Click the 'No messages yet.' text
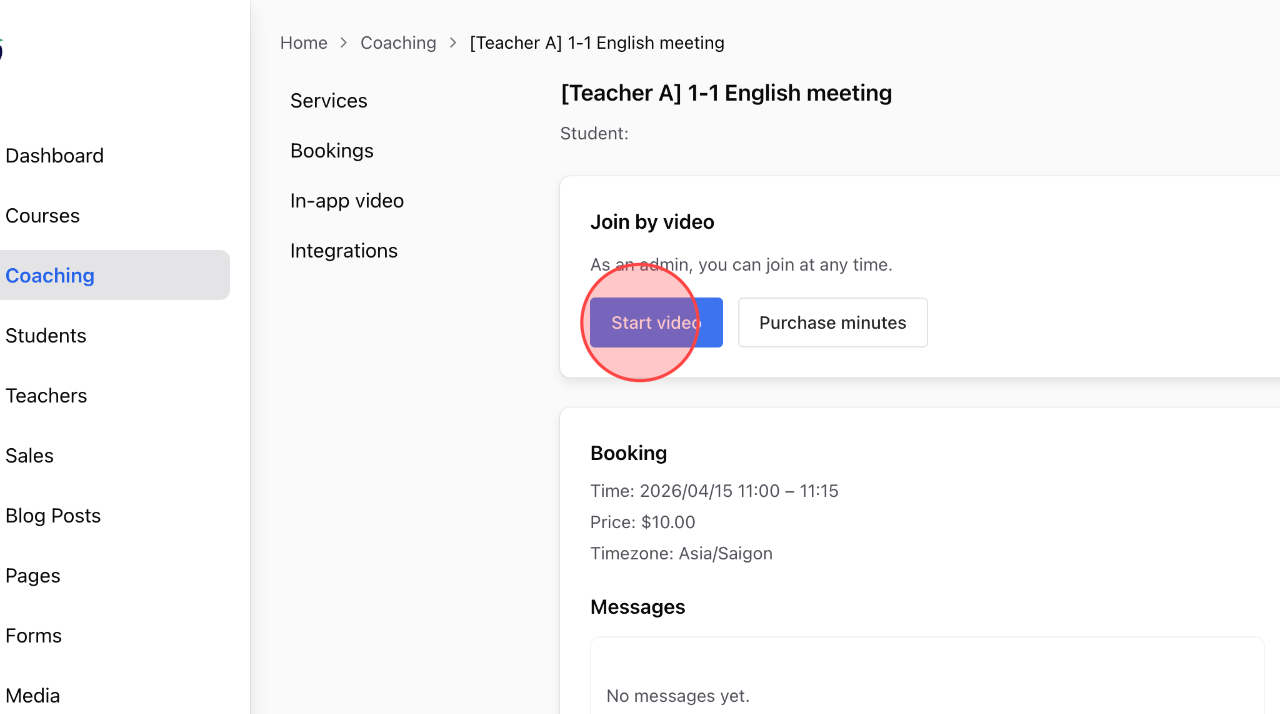 tap(678, 696)
